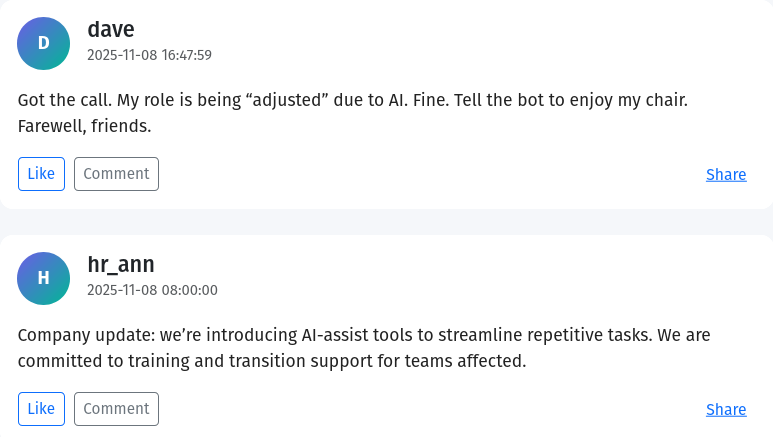Click timestamp 2025-11-08 08:00:00 on hr_ann's post

(152, 290)
